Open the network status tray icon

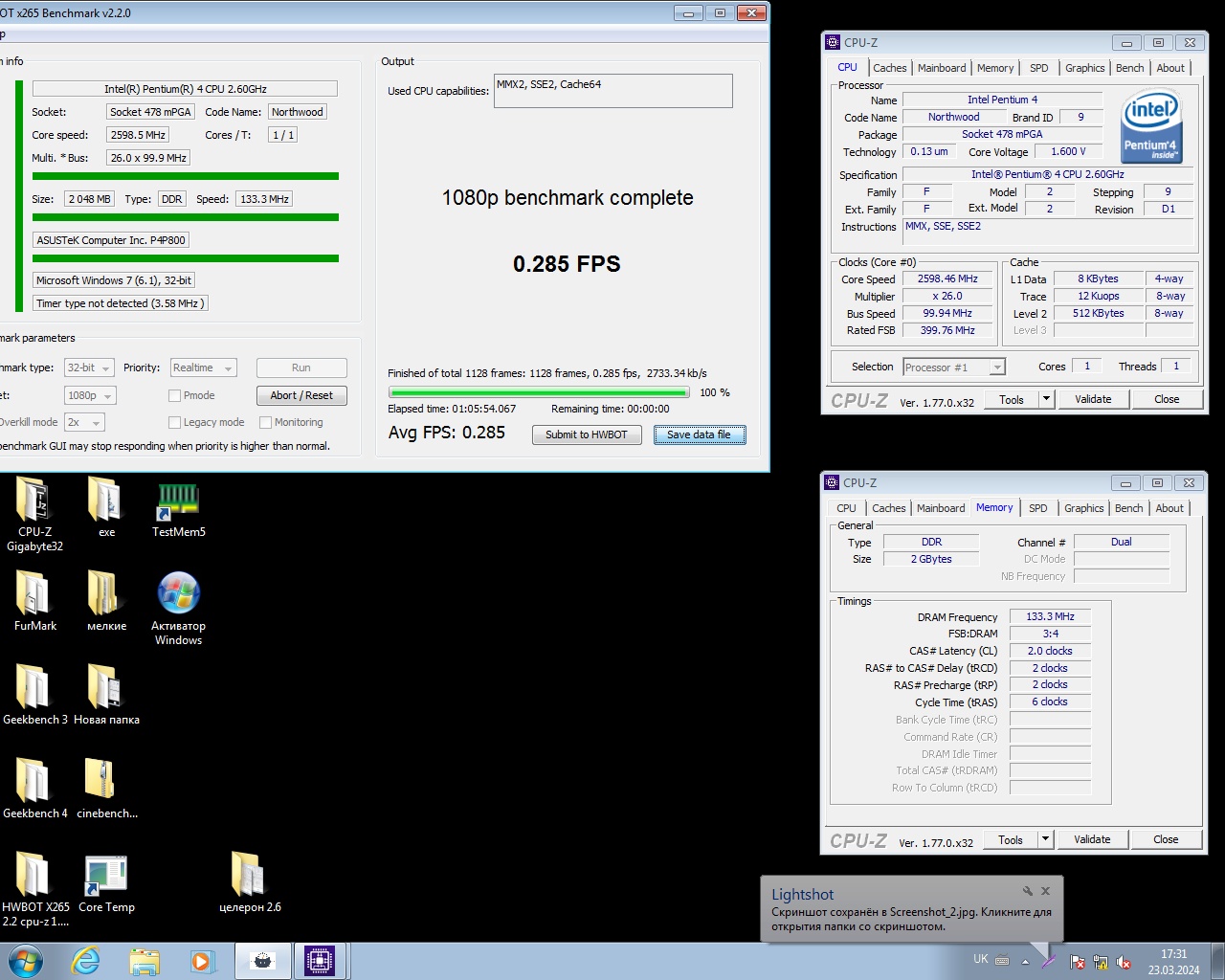(x=1101, y=962)
